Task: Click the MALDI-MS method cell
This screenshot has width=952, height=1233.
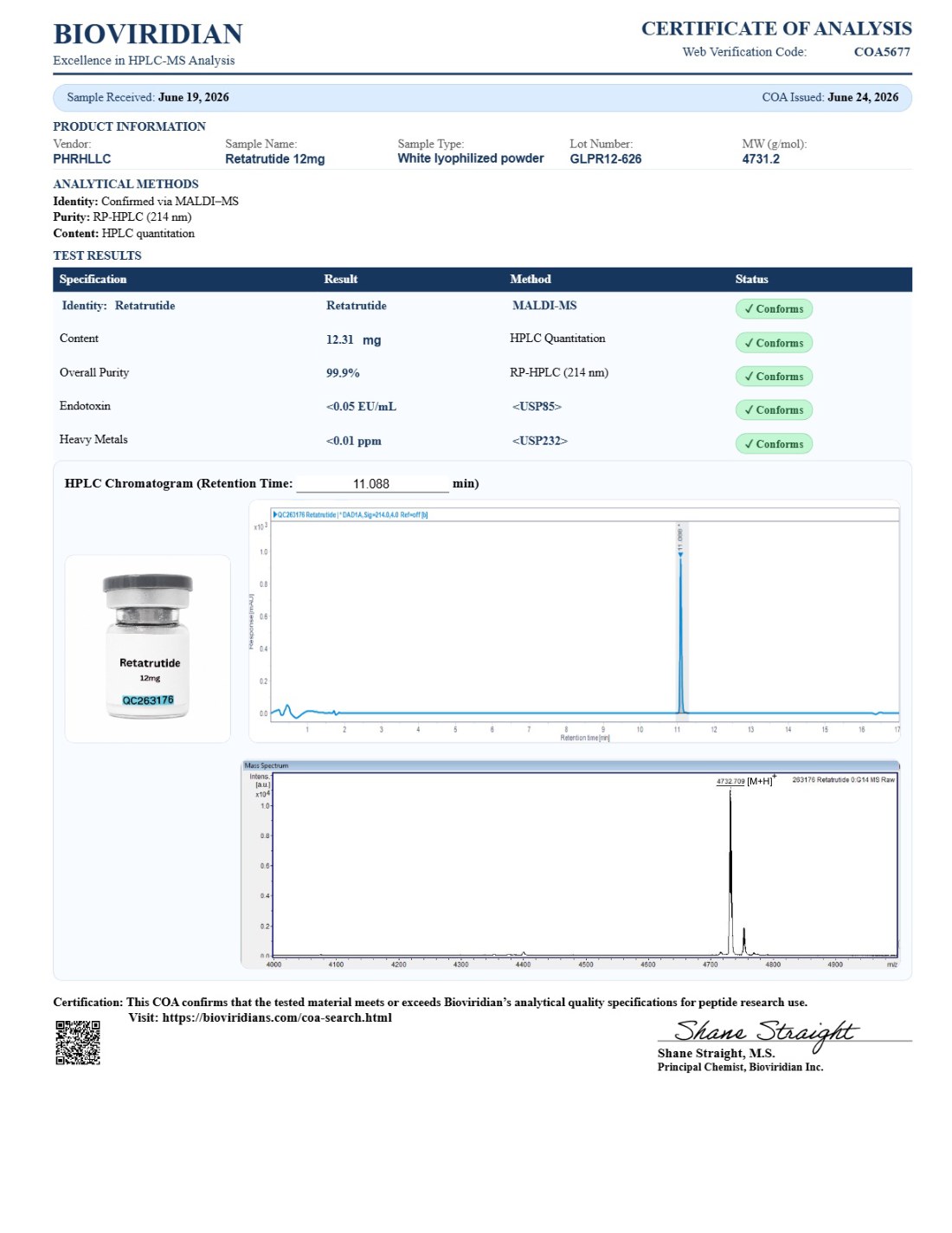Action: (x=544, y=306)
